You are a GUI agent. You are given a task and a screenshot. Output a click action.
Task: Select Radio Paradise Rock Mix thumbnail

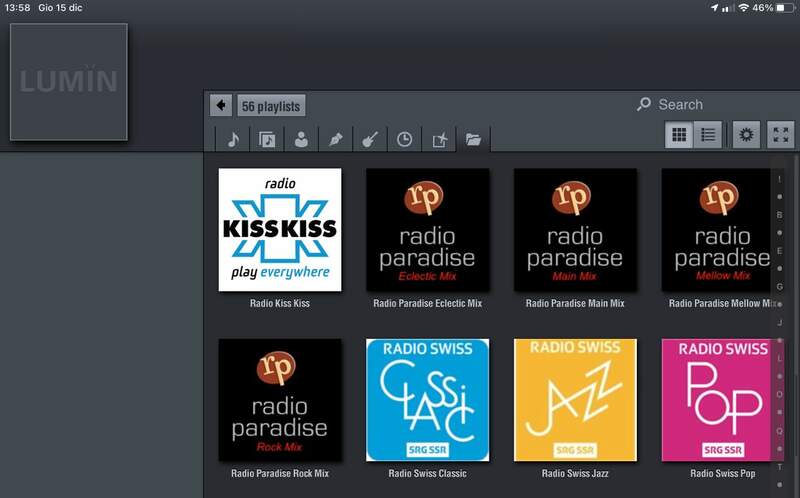point(280,400)
